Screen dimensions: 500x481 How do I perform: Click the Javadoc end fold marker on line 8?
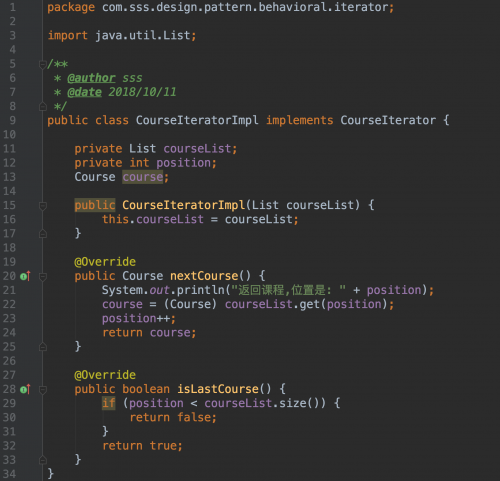coord(43,106)
